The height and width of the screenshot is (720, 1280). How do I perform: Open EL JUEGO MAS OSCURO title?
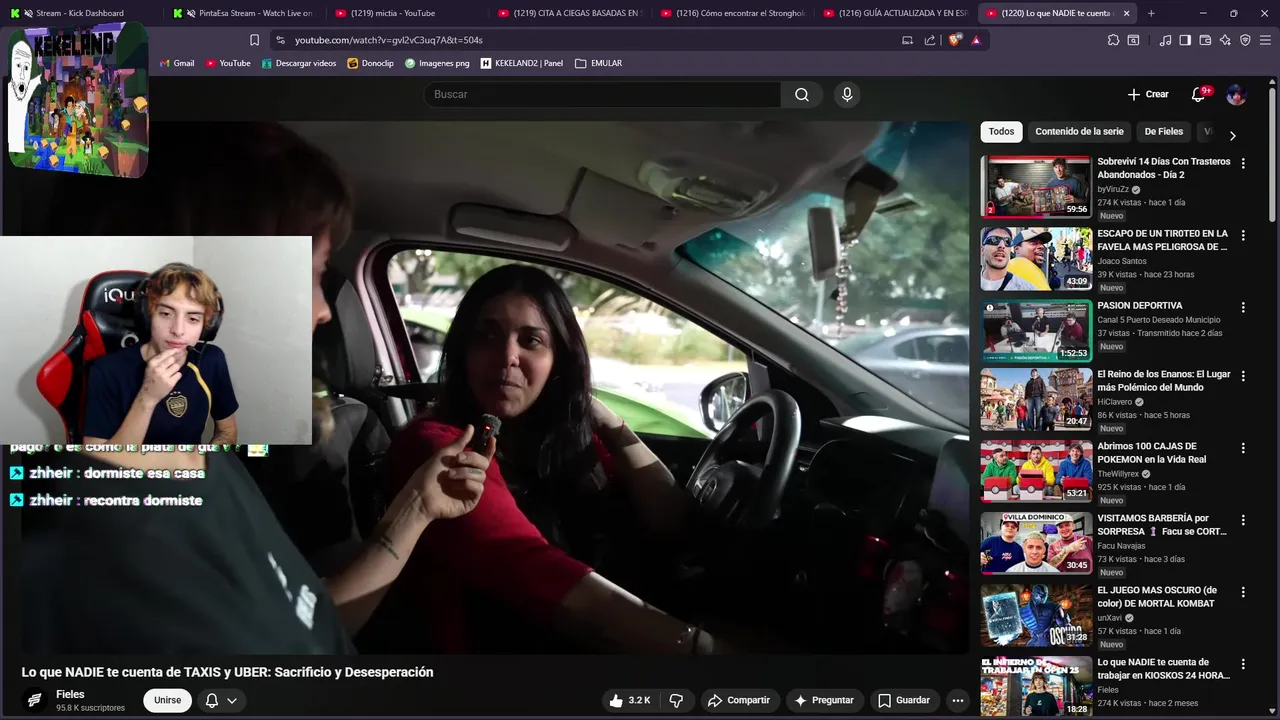coord(1157,596)
